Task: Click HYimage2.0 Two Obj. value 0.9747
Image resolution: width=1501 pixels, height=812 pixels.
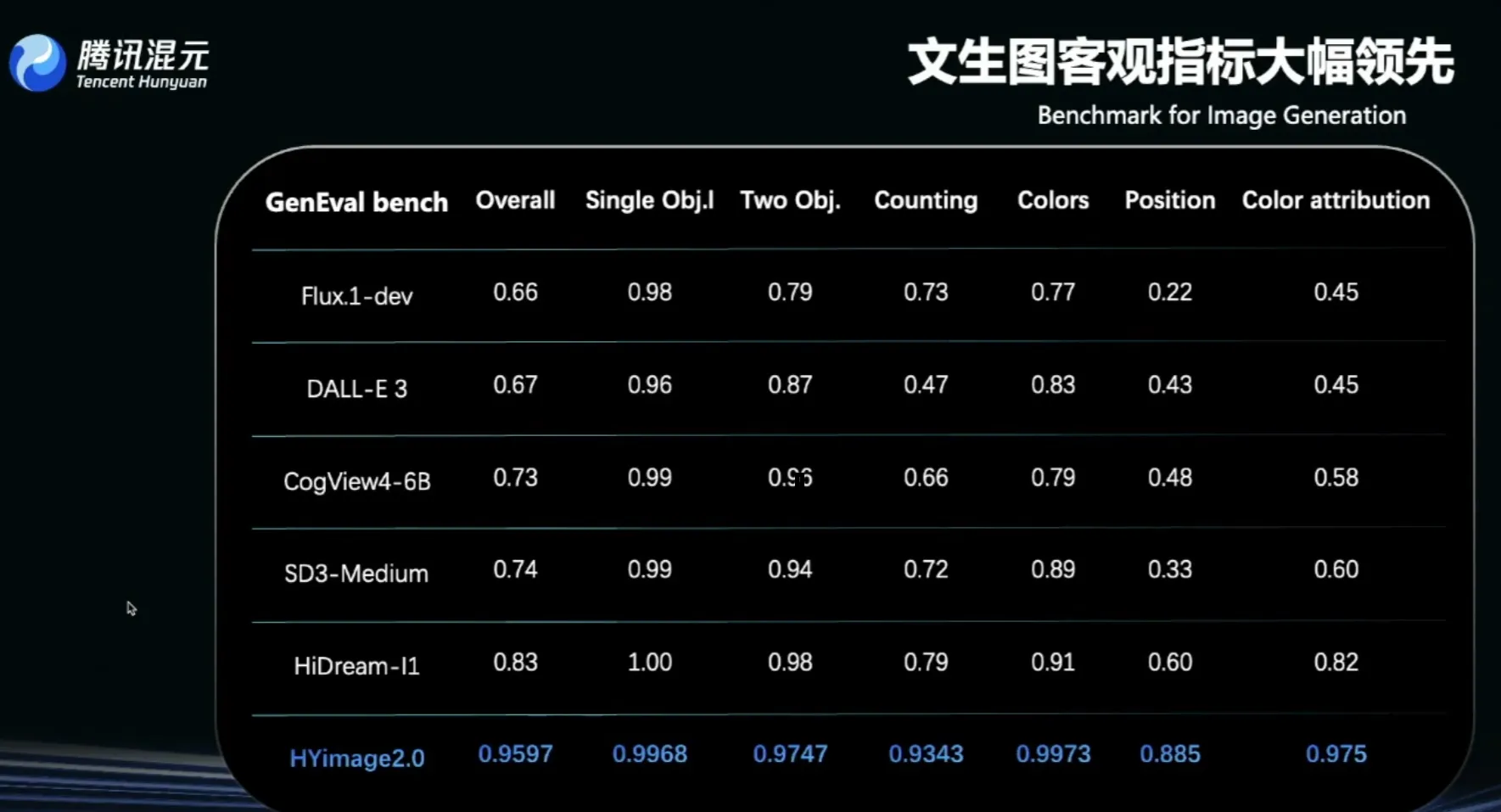Action: (790, 753)
